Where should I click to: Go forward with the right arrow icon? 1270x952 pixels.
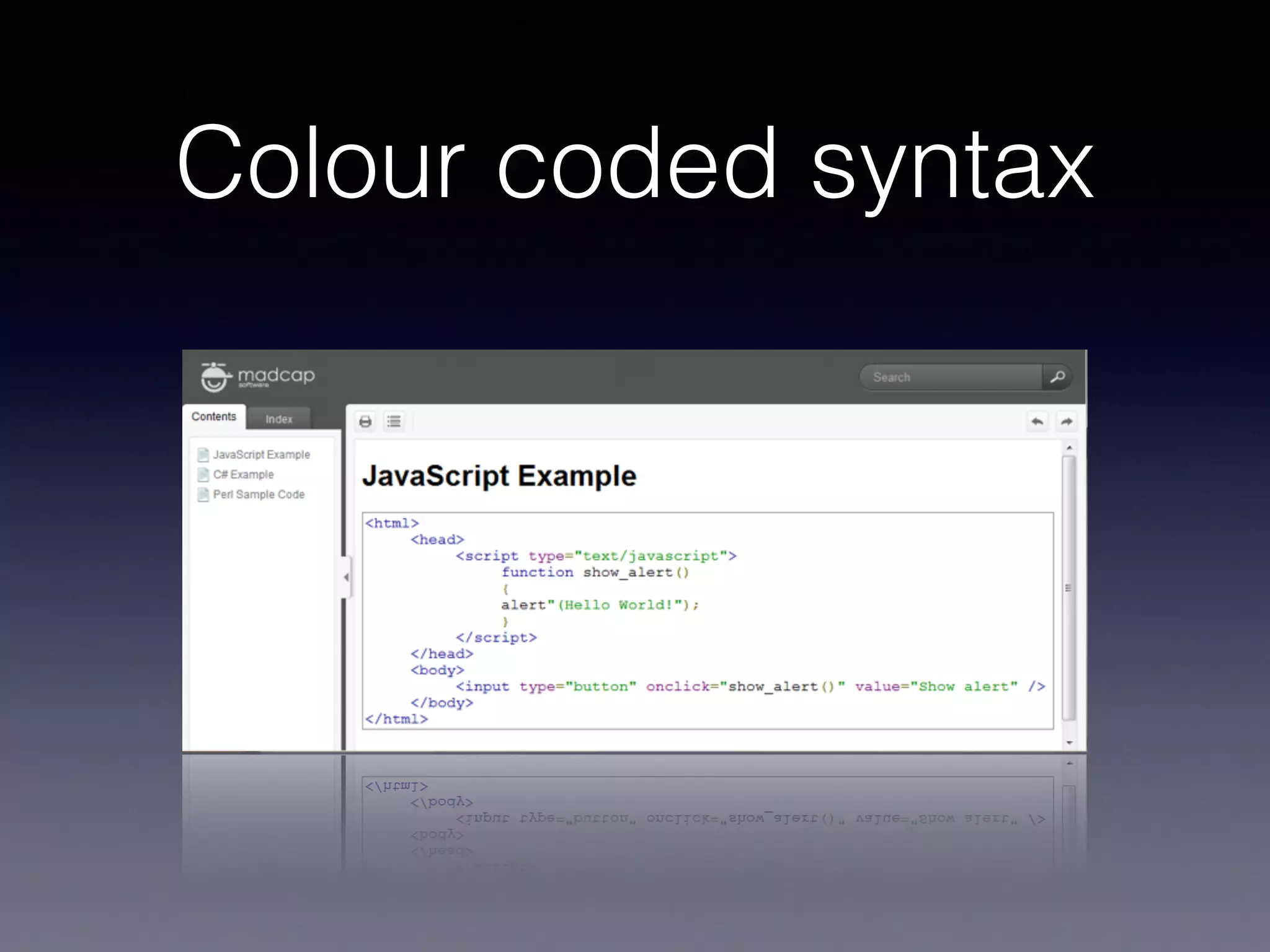point(1066,421)
